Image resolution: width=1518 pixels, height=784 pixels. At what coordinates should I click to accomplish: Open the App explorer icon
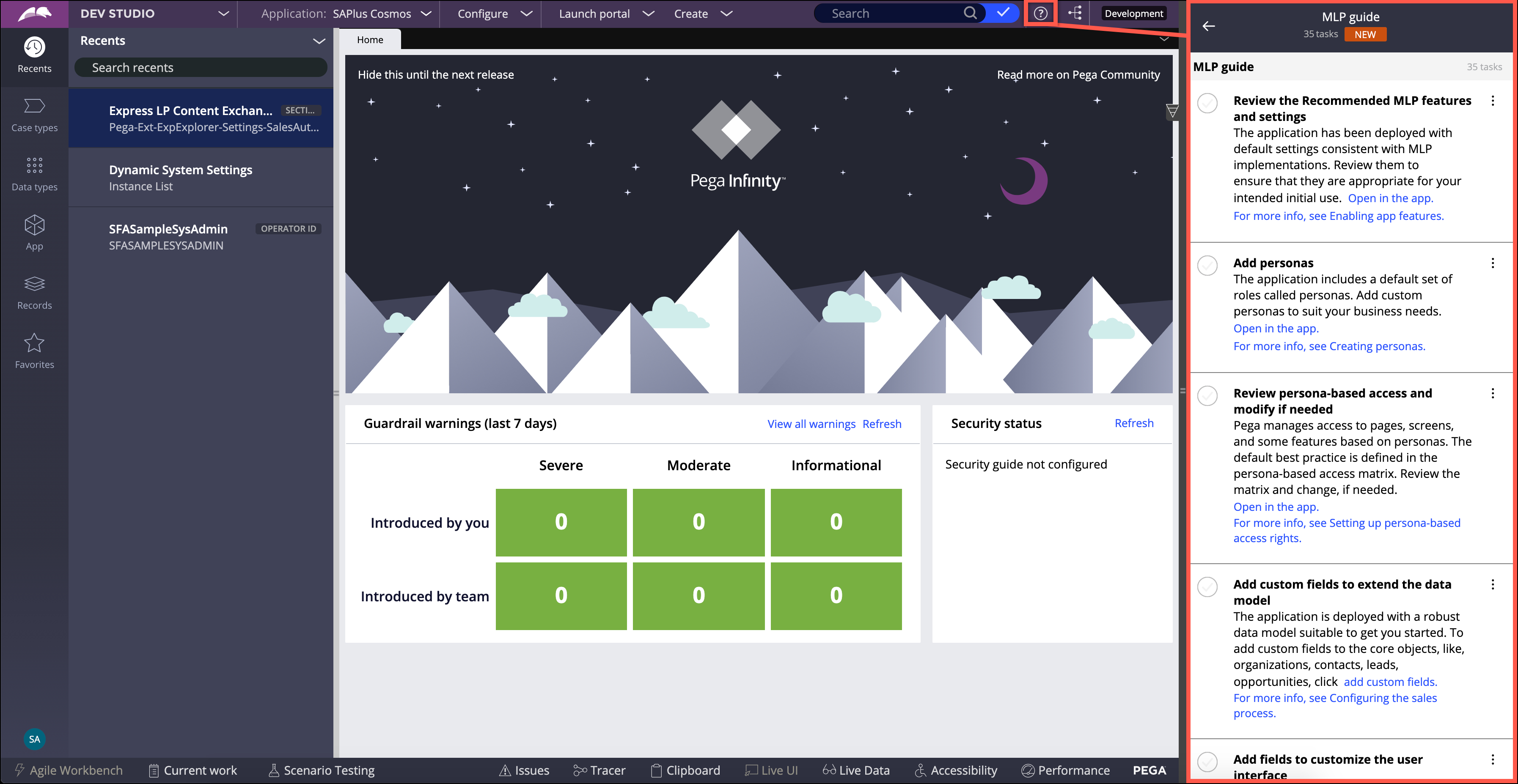click(x=34, y=233)
